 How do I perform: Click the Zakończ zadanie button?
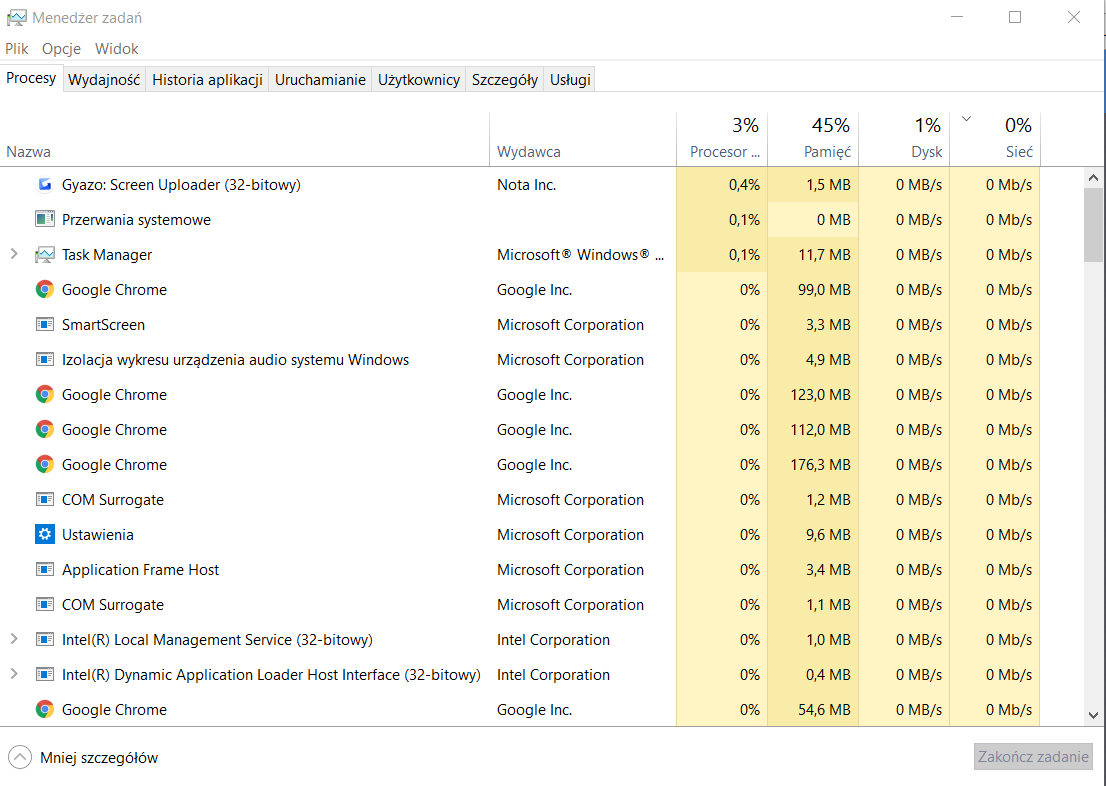(x=1033, y=757)
